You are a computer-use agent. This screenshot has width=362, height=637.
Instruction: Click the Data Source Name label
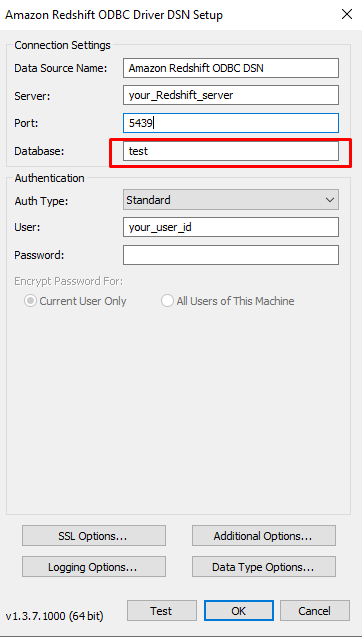[x=61, y=68]
